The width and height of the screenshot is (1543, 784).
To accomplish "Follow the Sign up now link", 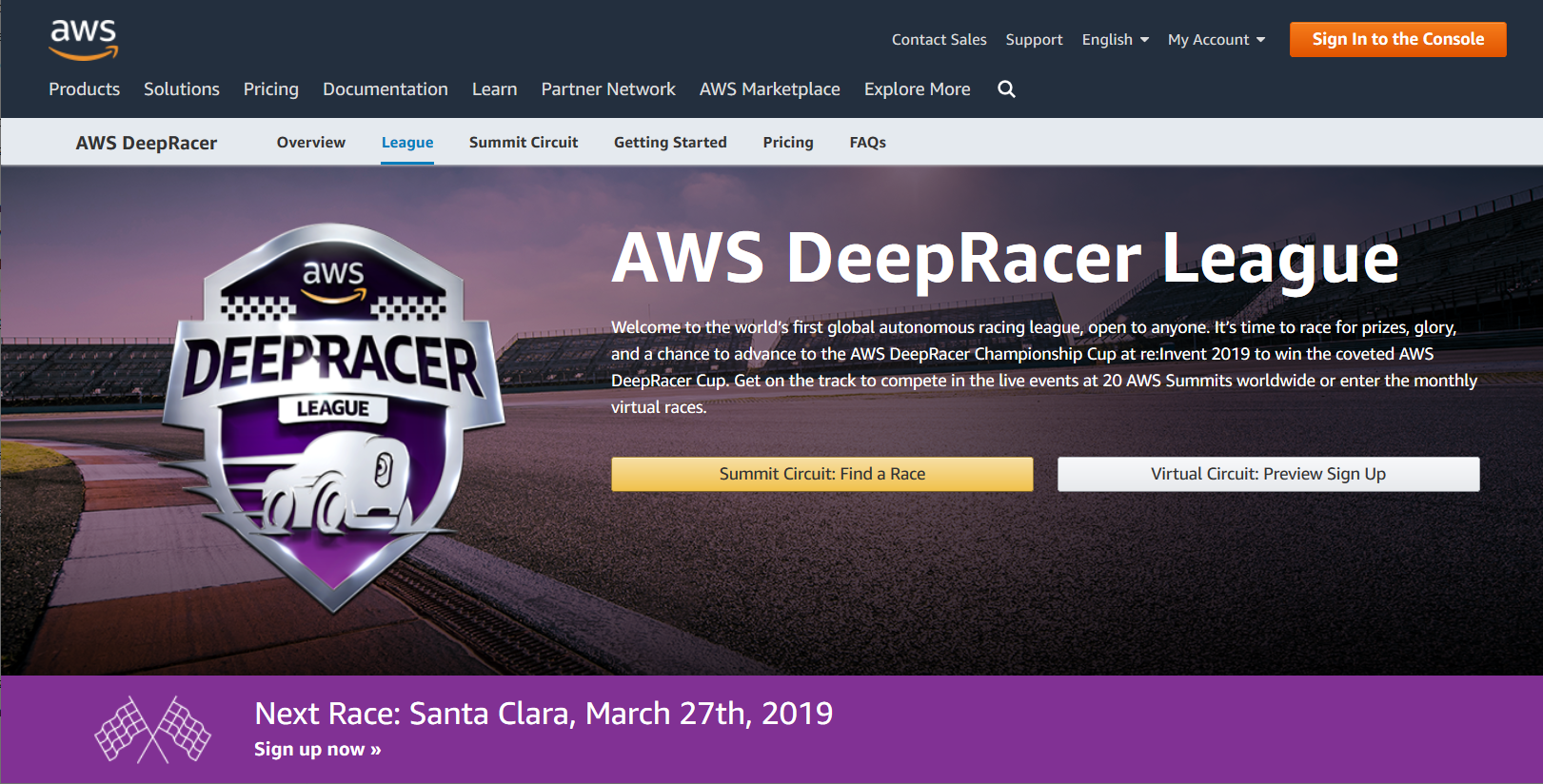I will [x=317, y=750].
